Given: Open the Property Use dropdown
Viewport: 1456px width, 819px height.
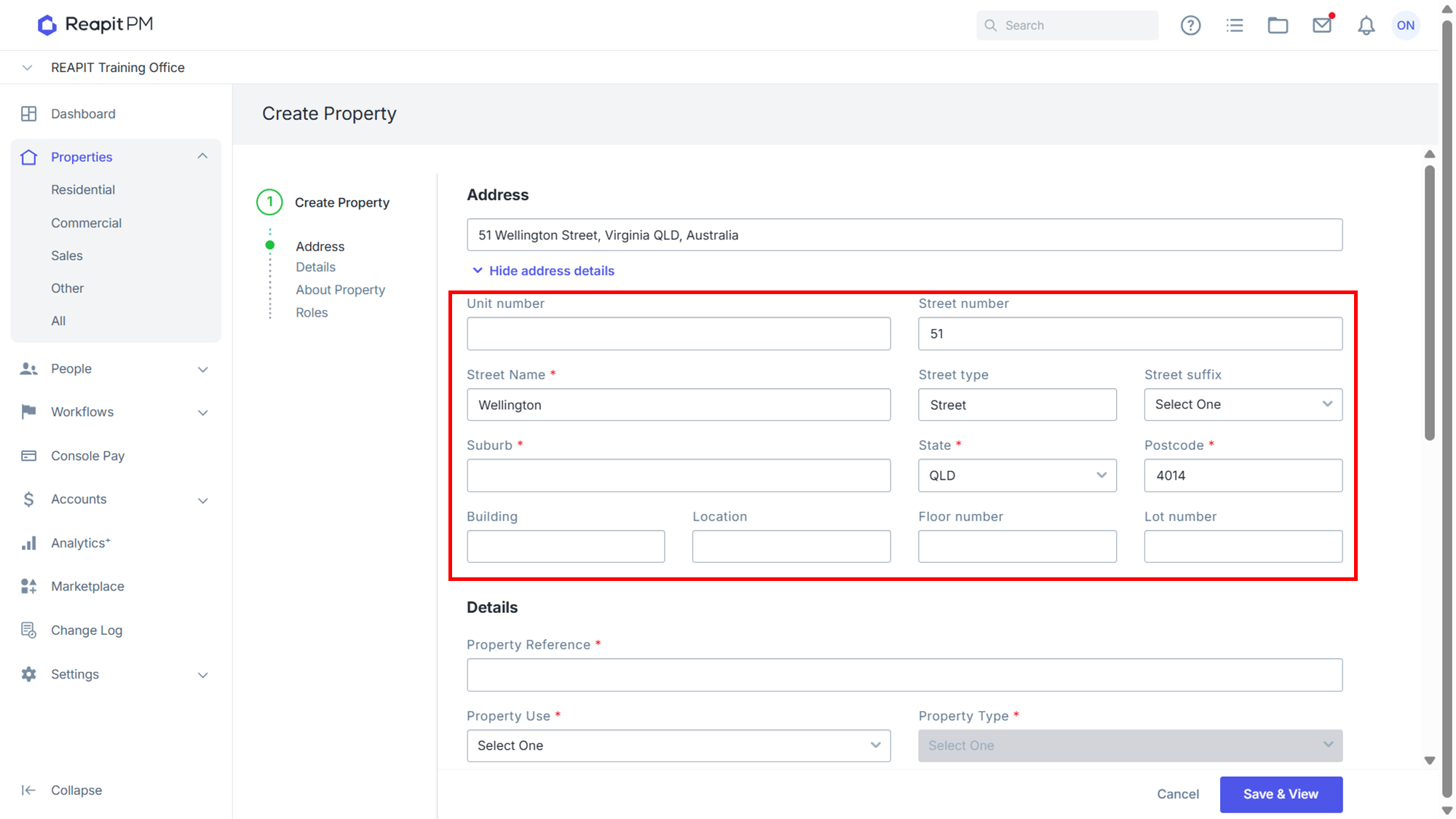Looking at the screenshot, I should pyautogui.click(x=678, y=745).
